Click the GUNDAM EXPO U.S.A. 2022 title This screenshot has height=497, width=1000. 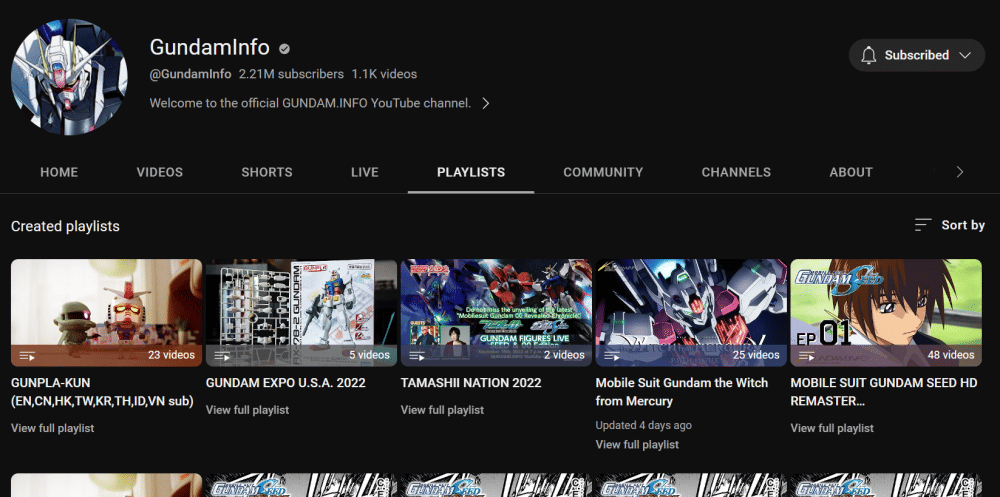286,383
